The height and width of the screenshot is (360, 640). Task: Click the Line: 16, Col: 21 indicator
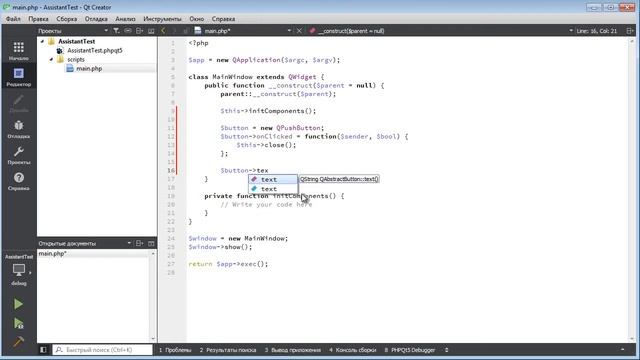(x=596, y=31)
